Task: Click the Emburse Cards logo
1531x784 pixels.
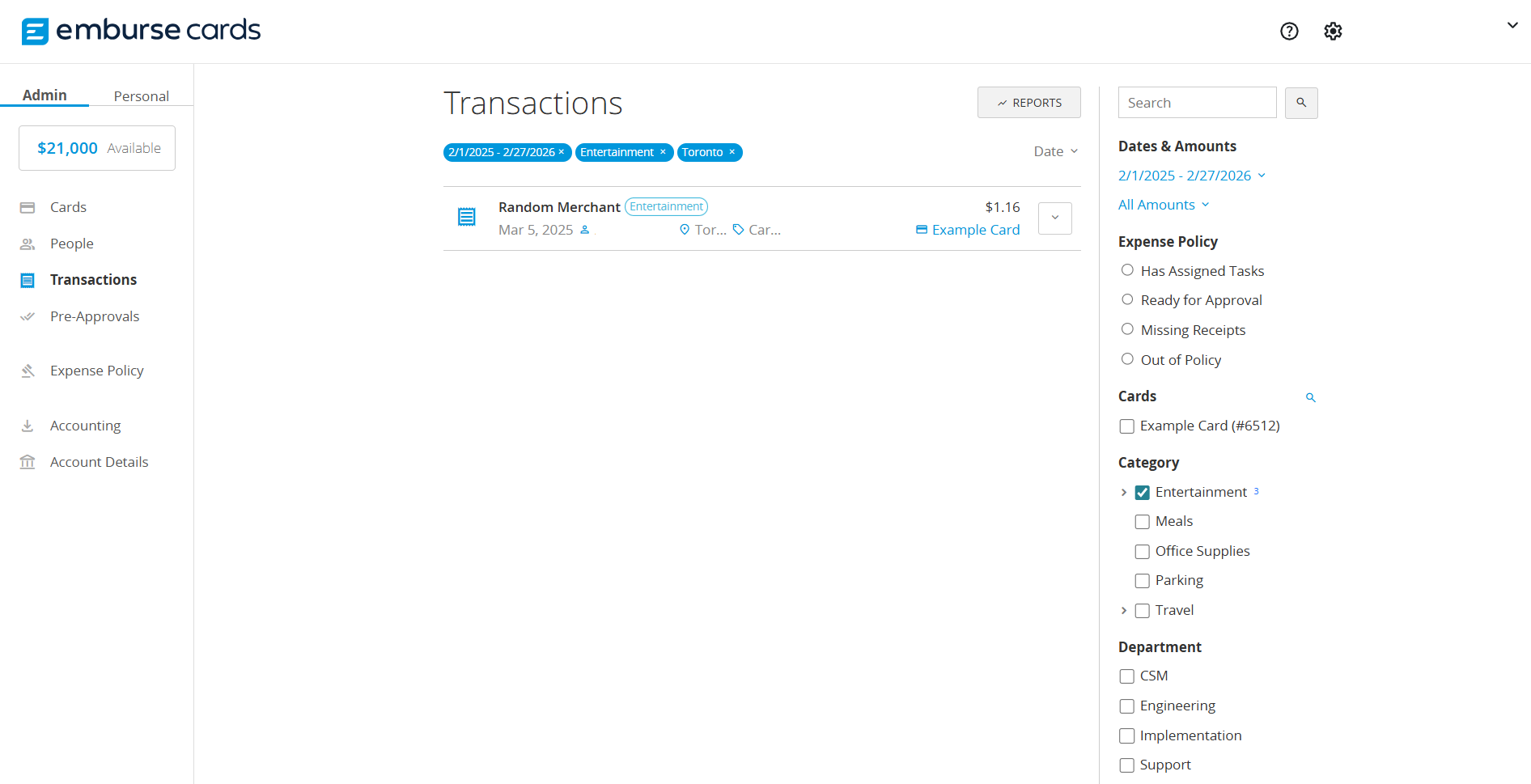Action: (141, 31)
